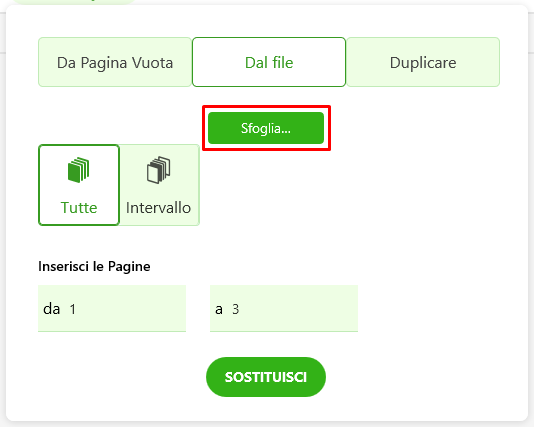Image resolution: width=534 pixels, height=427 pixels.
Task: Select the gray stacked pages Intervallo icon
Action: pos(159,170)
